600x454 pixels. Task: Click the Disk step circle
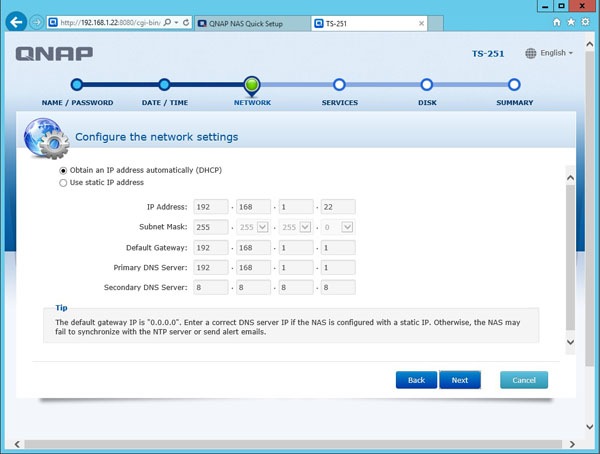tap(427, 85)
